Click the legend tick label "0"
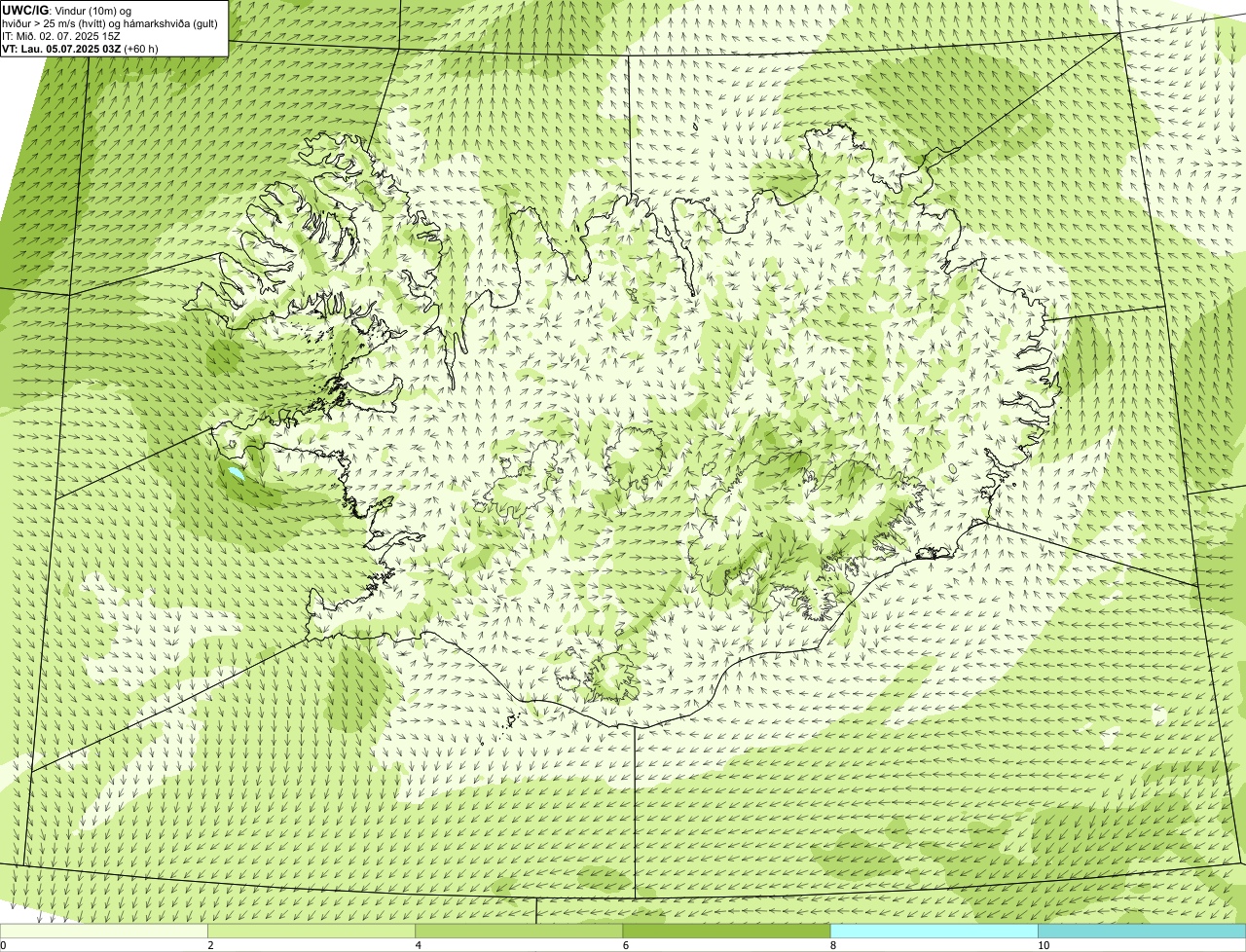This screenshot has width=1246, height=952. (3, 945)
